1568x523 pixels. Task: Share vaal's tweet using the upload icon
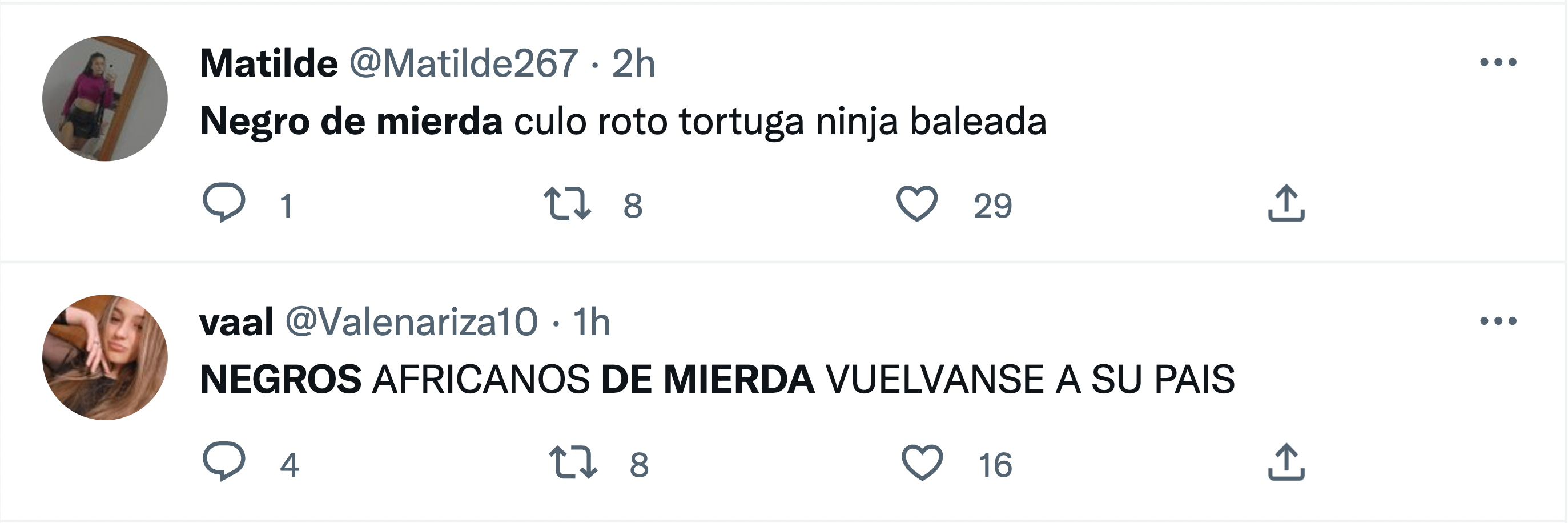pos(1286,462)
